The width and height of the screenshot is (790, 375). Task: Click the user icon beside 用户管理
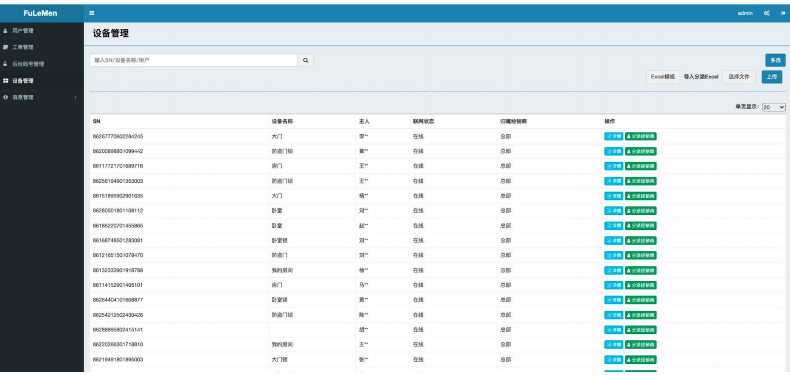click(x=5, y=31)
